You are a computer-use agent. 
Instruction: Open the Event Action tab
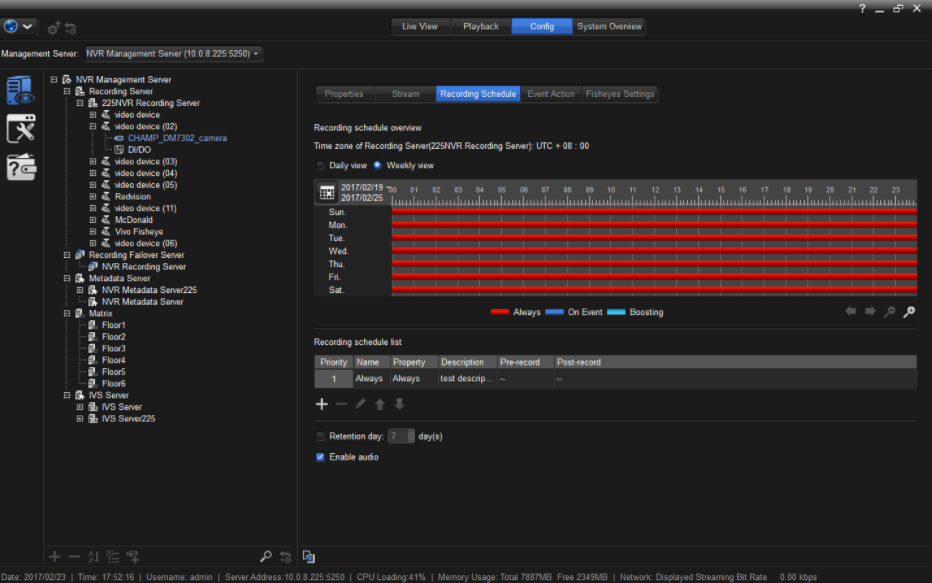click(x=551, y=94)
